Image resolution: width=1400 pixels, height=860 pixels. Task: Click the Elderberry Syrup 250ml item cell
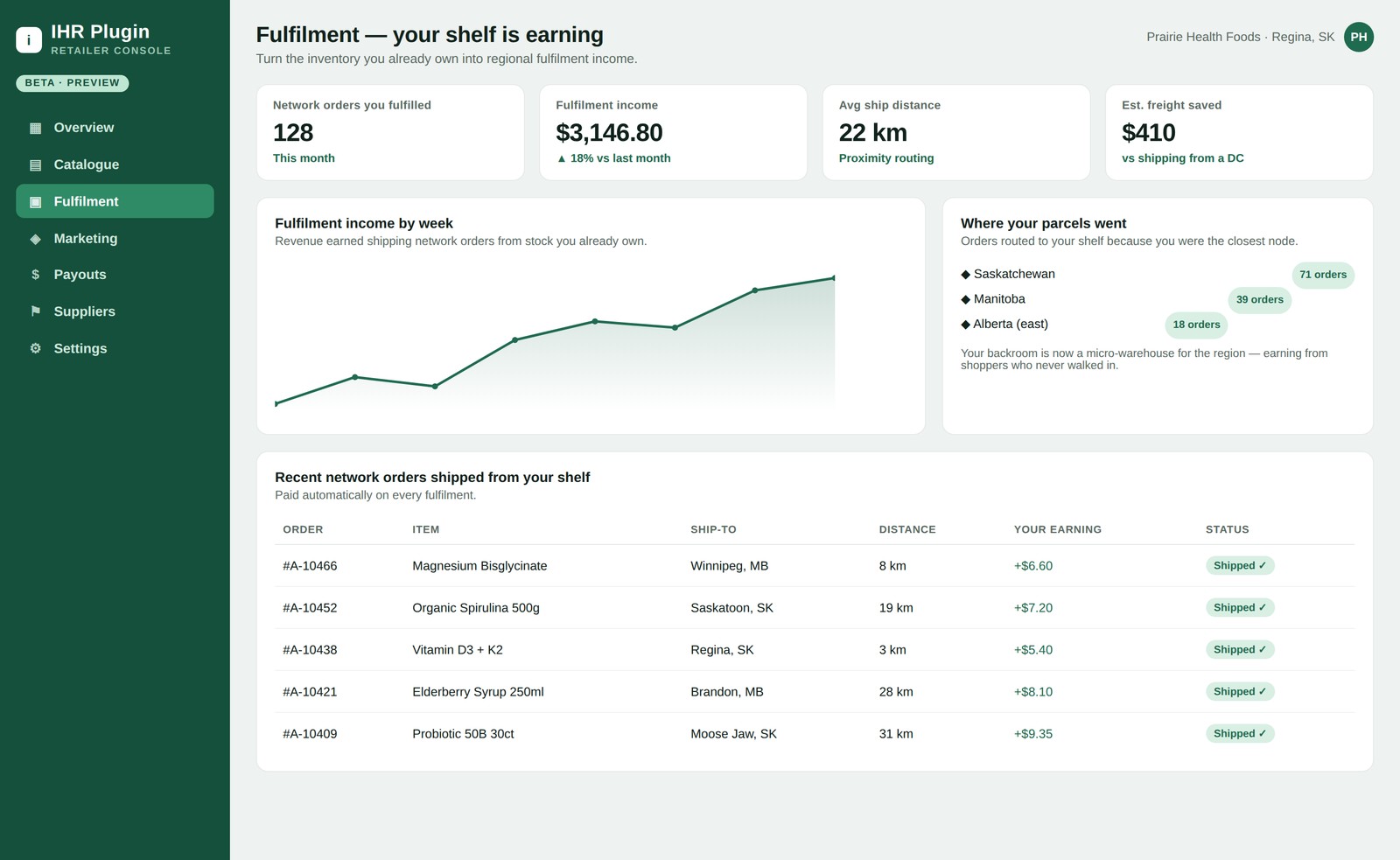(x=478, y=692)
